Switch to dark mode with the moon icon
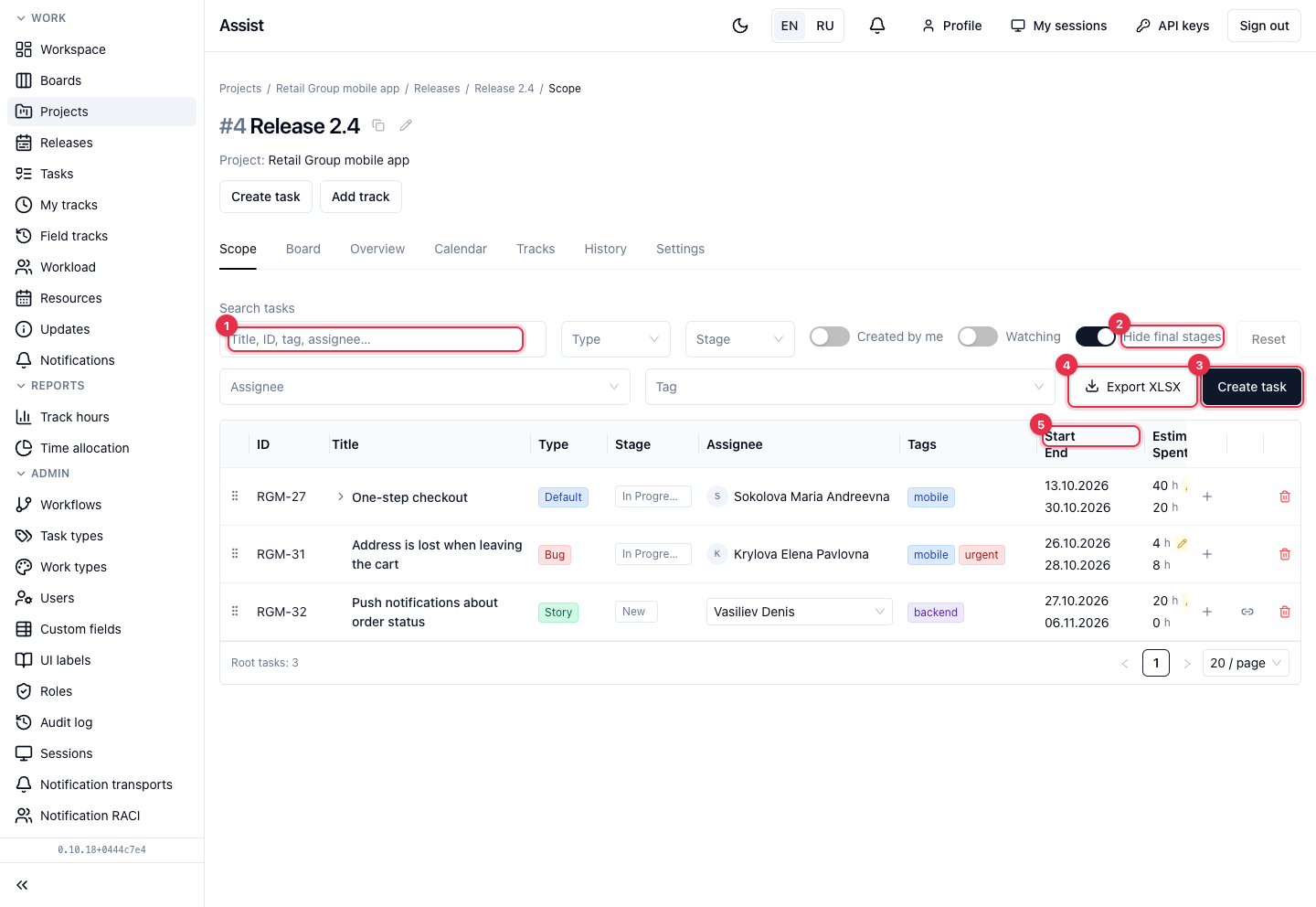This screenshot has width=1316, height=907. click(740, 26)
